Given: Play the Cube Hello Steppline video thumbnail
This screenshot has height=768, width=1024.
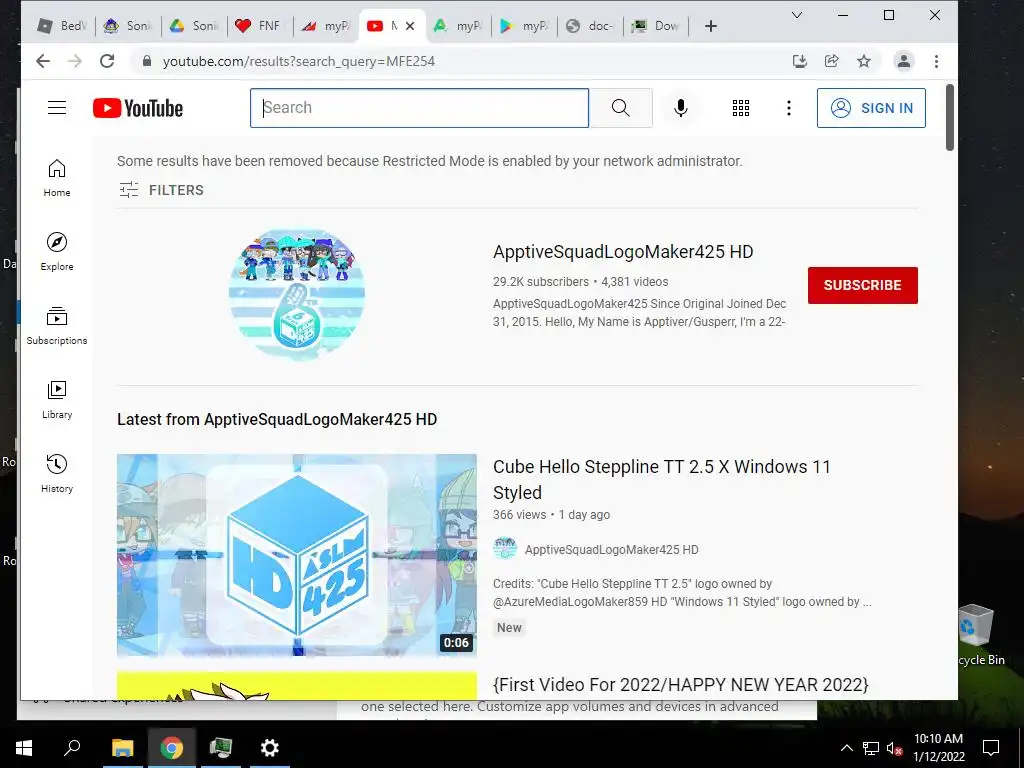Looking at the screenshot, I should coord(296,555).
